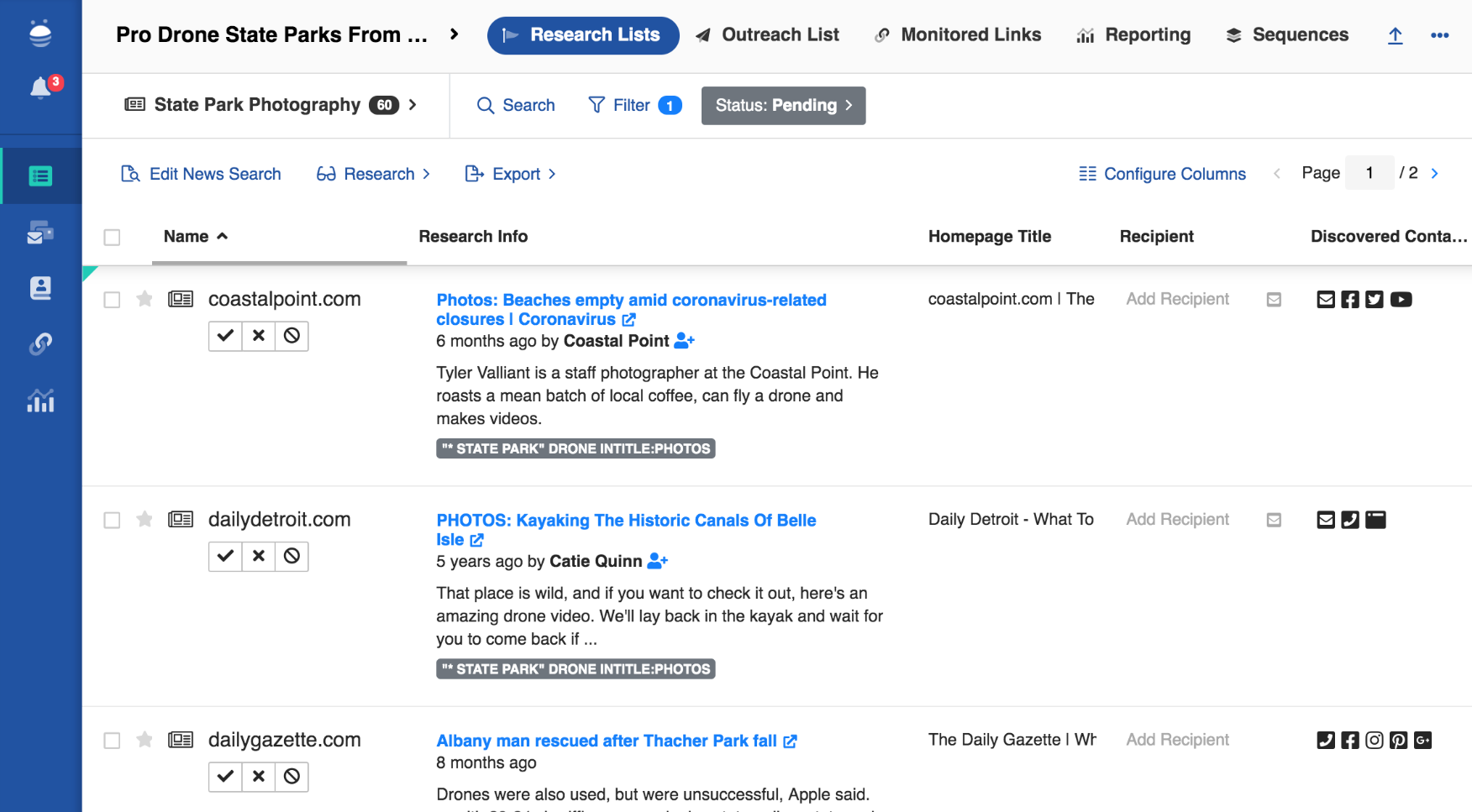The height and width of the screenshot is (812, 1472).
Task: Open the Status: Pending dropdown
Action: 783,106
